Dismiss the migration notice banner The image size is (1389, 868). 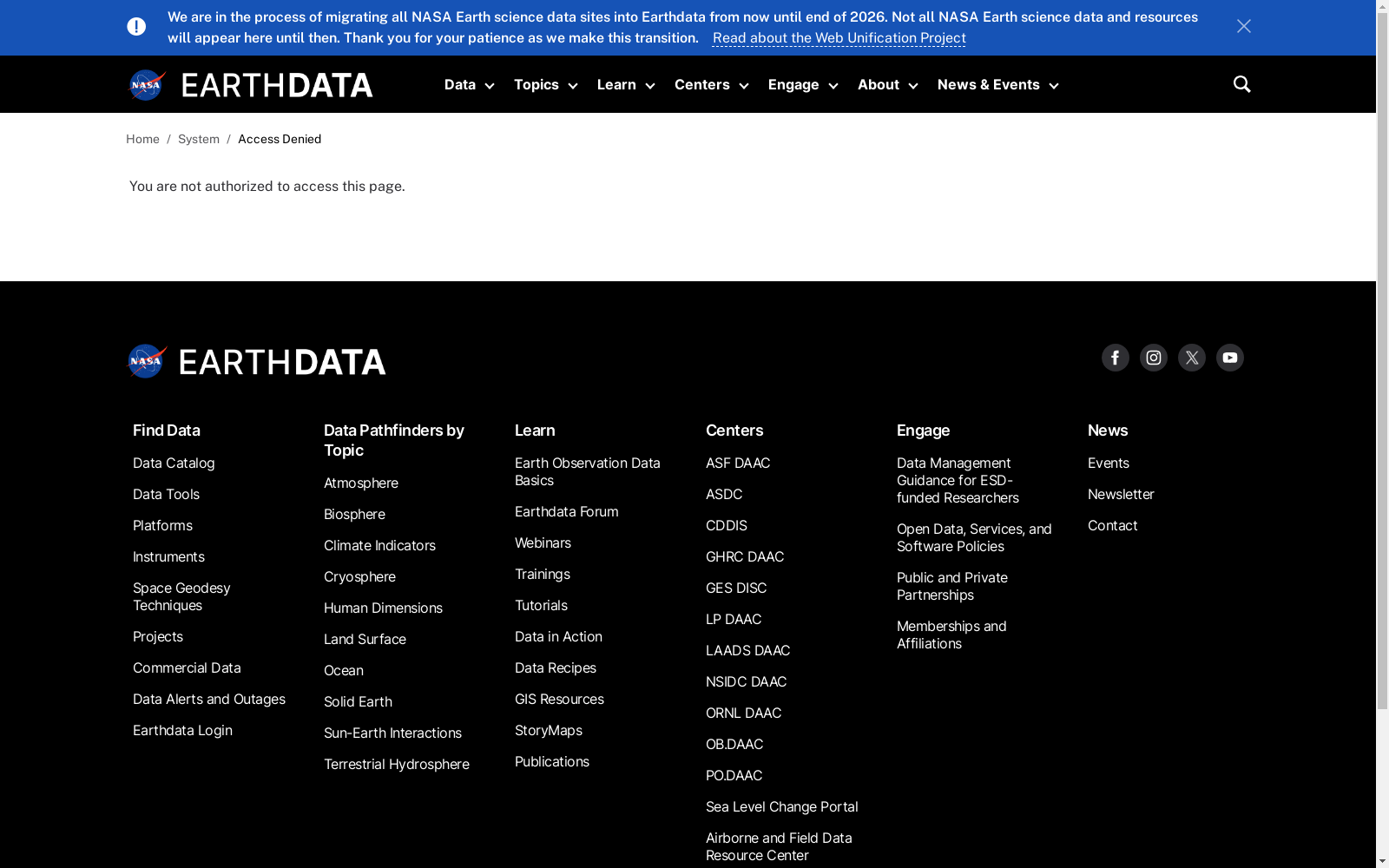[1243, 27]
